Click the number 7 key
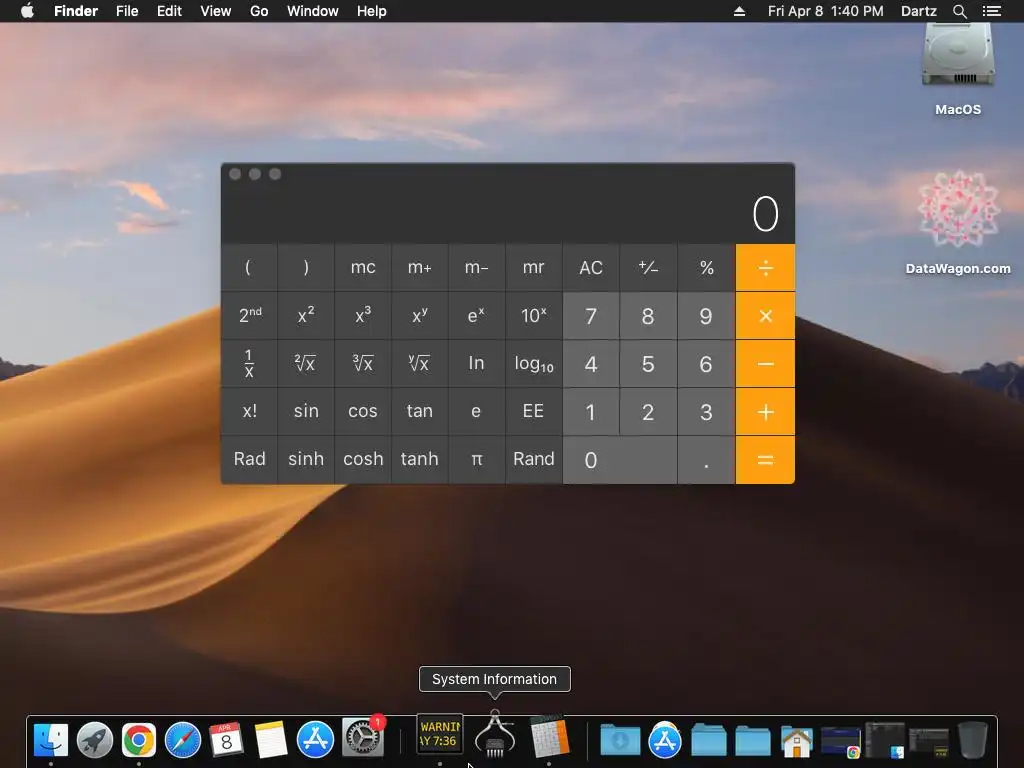Viewport: 1024px width, 768px height. [x=591, y=315]
